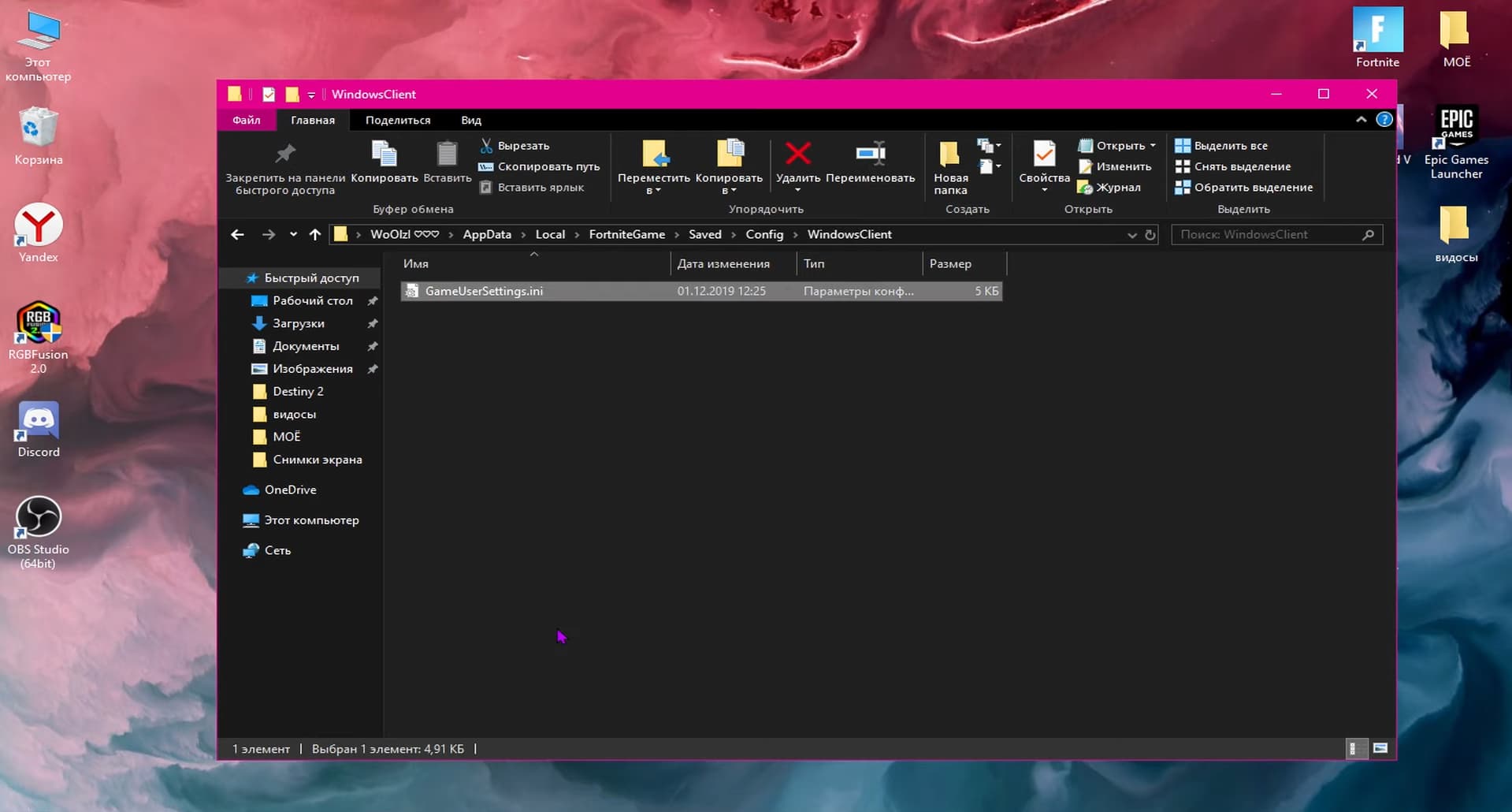Switch to large icons view in status bar
This screenshot has height=812, width=1512.
click(1380, 748)
